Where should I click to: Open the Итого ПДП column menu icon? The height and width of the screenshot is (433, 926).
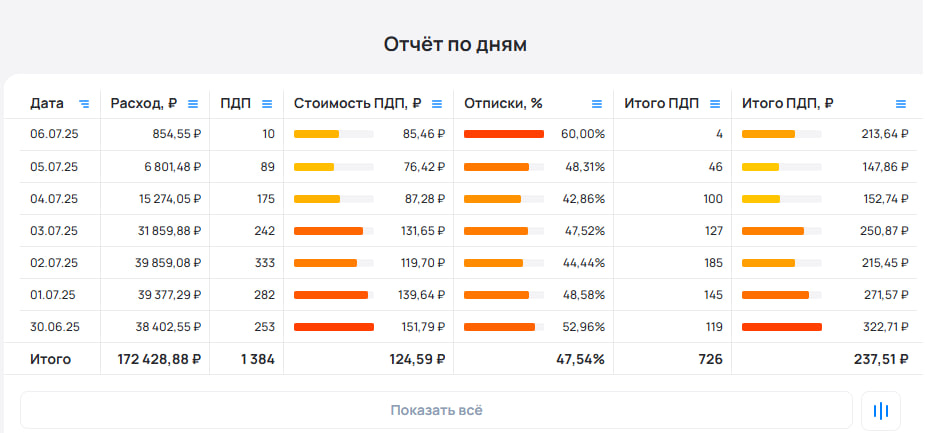click(715, 103)
